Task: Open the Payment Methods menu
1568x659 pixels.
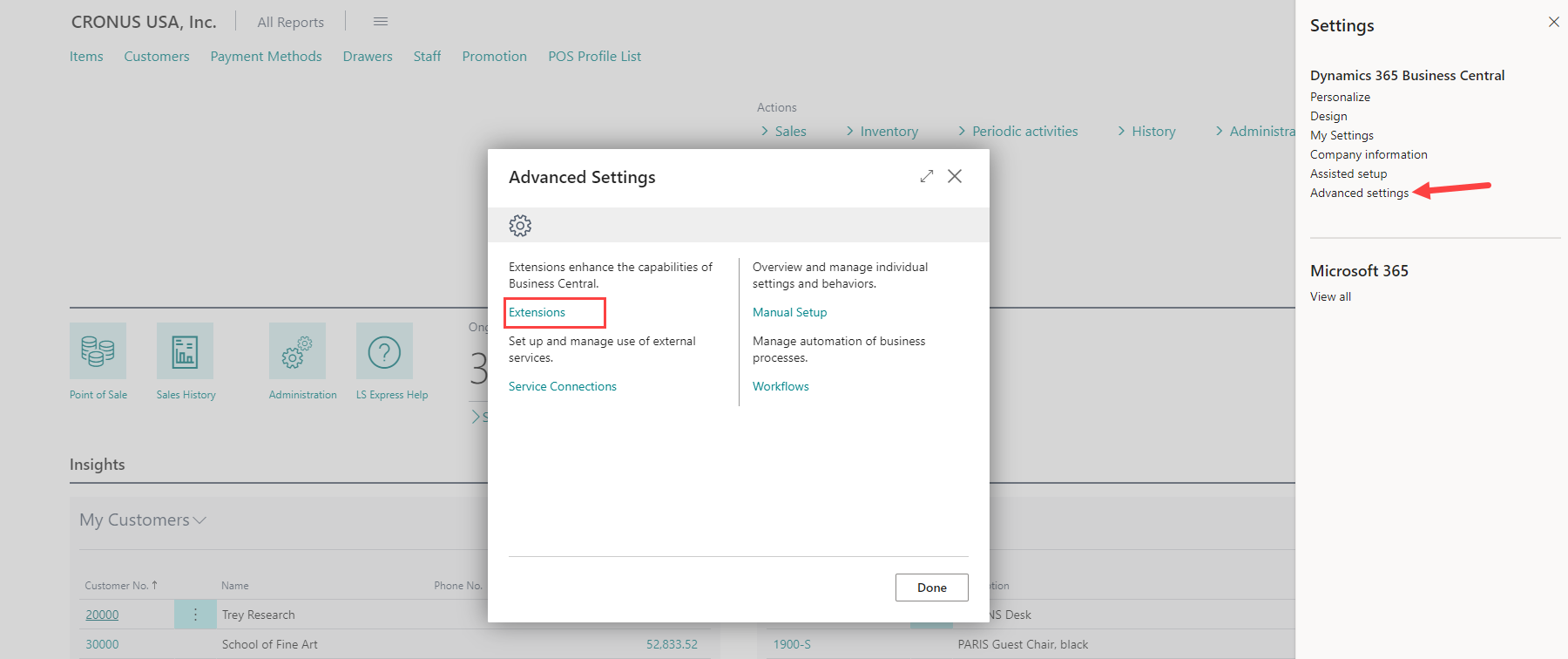Action: [x=267, y=57]
